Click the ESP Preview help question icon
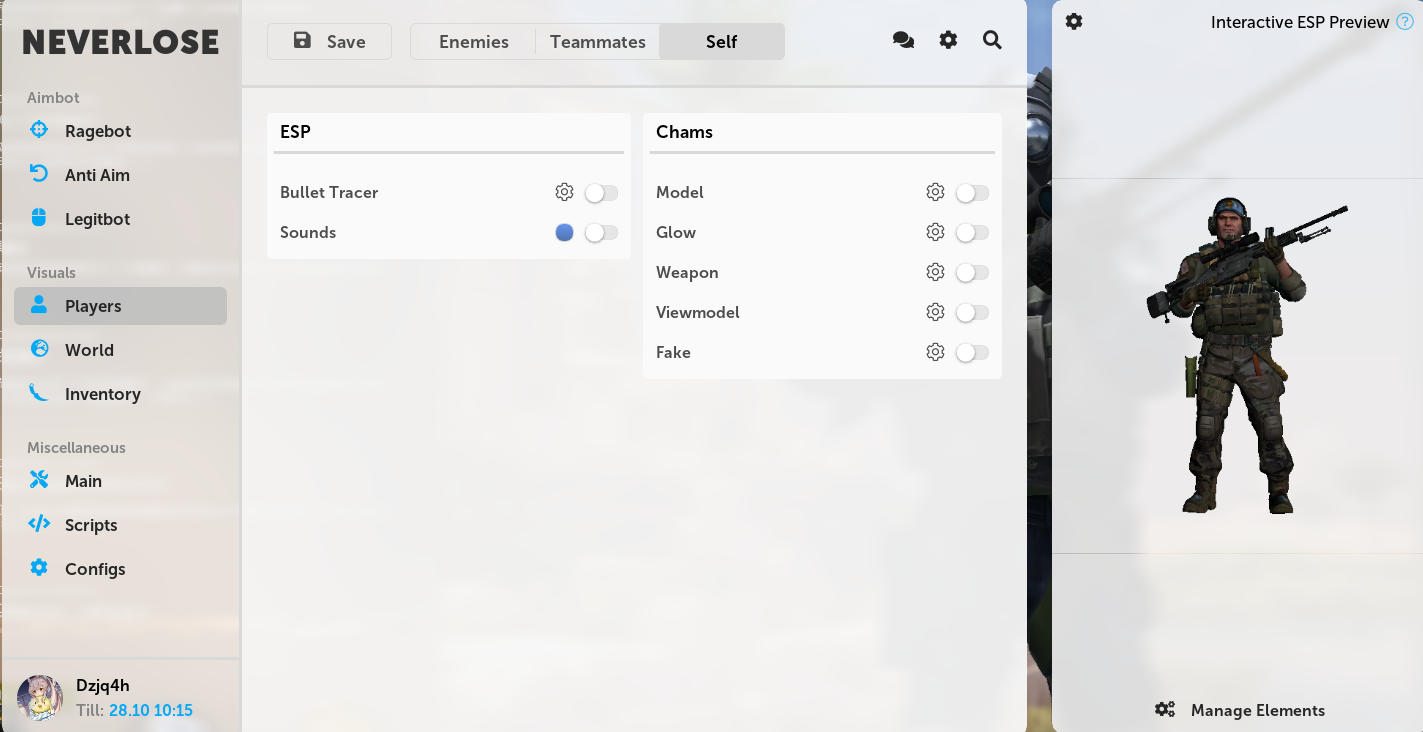 1405,21
